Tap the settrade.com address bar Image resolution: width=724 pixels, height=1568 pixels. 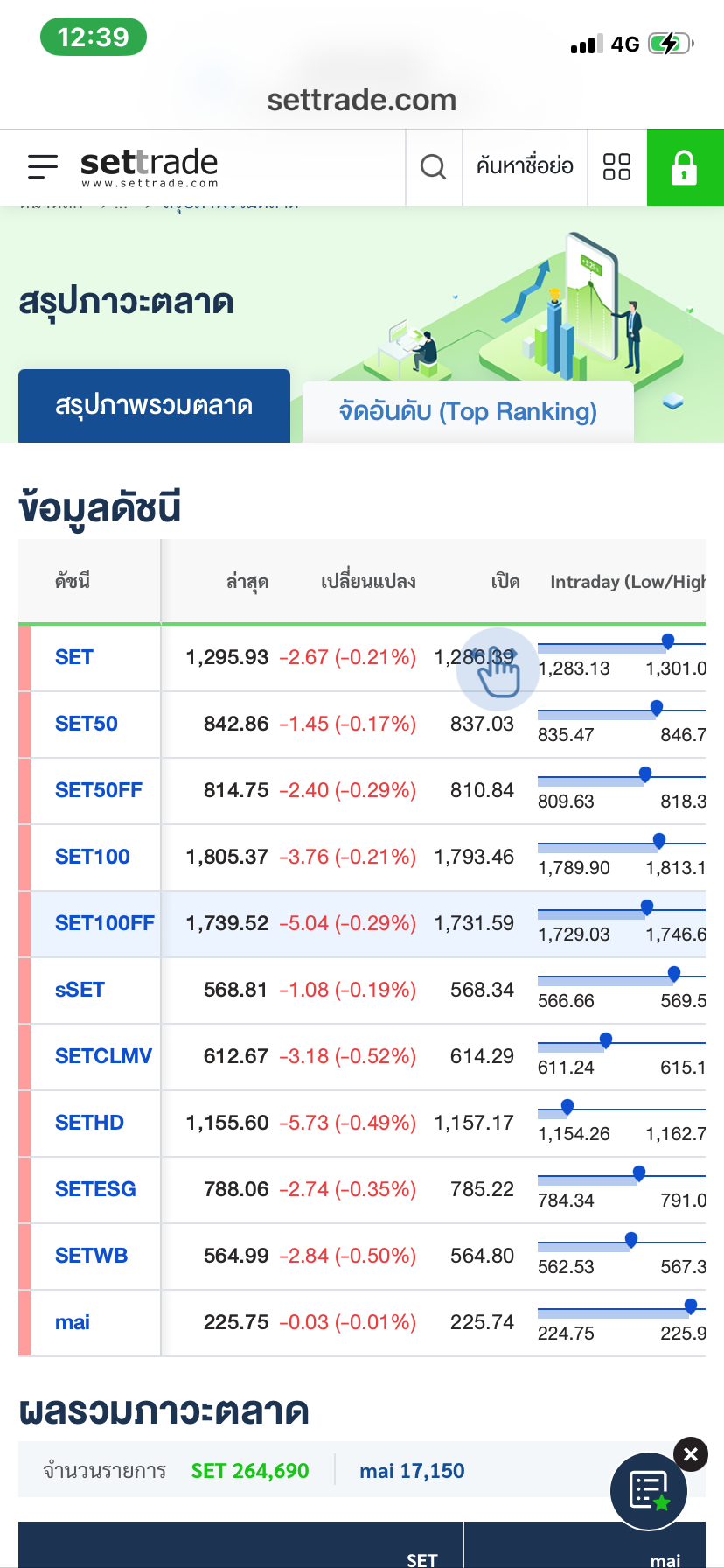pyautogui.click(x=362, y=100)
